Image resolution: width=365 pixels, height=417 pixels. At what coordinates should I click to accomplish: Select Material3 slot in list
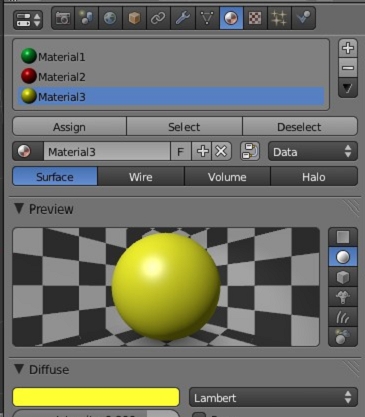(171, 97)
